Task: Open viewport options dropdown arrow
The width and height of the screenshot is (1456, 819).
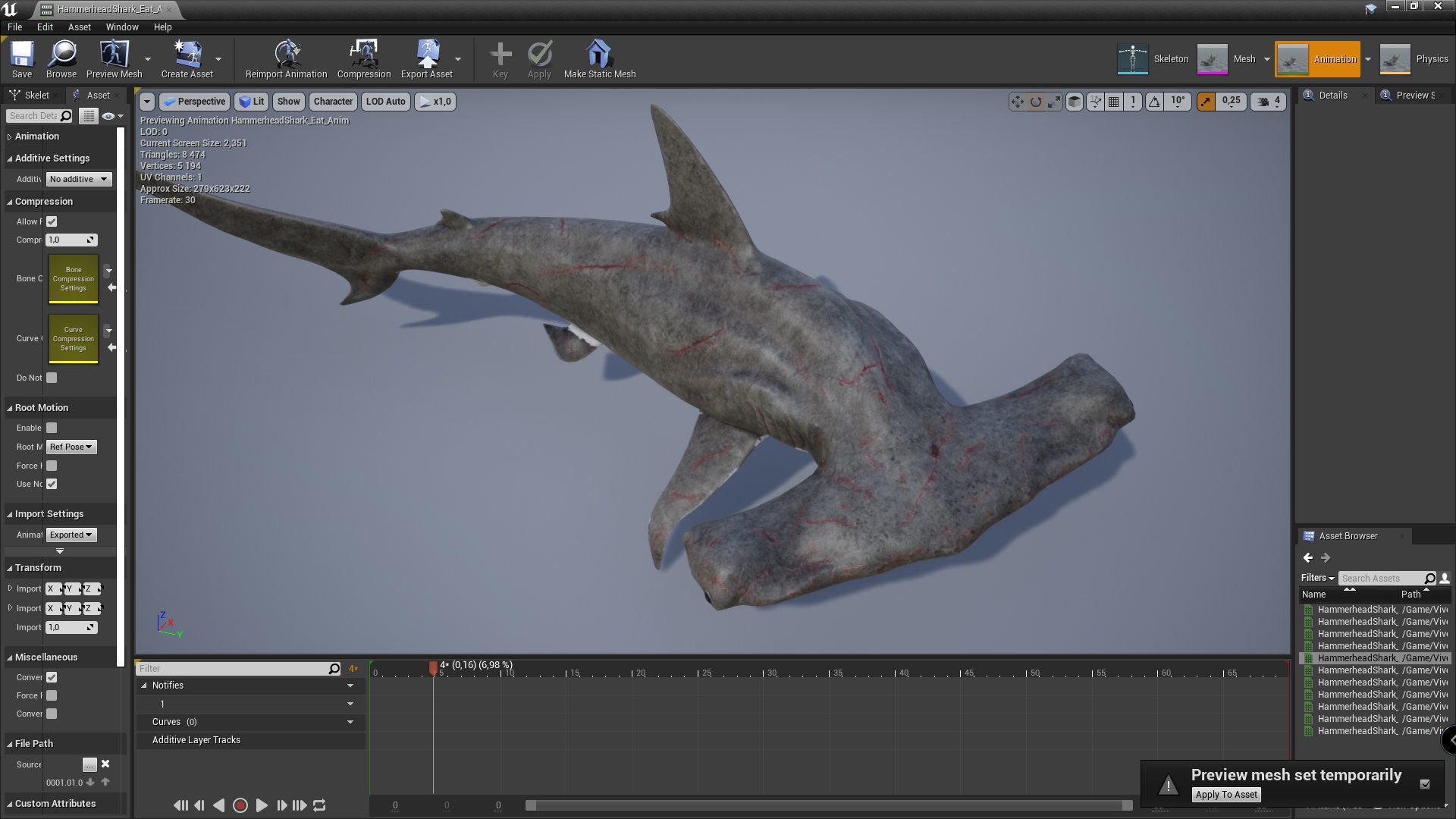Action: coord(147,102)
